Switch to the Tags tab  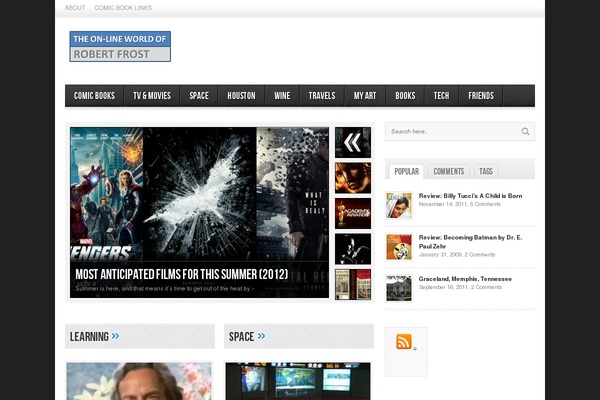click(486, 171)
